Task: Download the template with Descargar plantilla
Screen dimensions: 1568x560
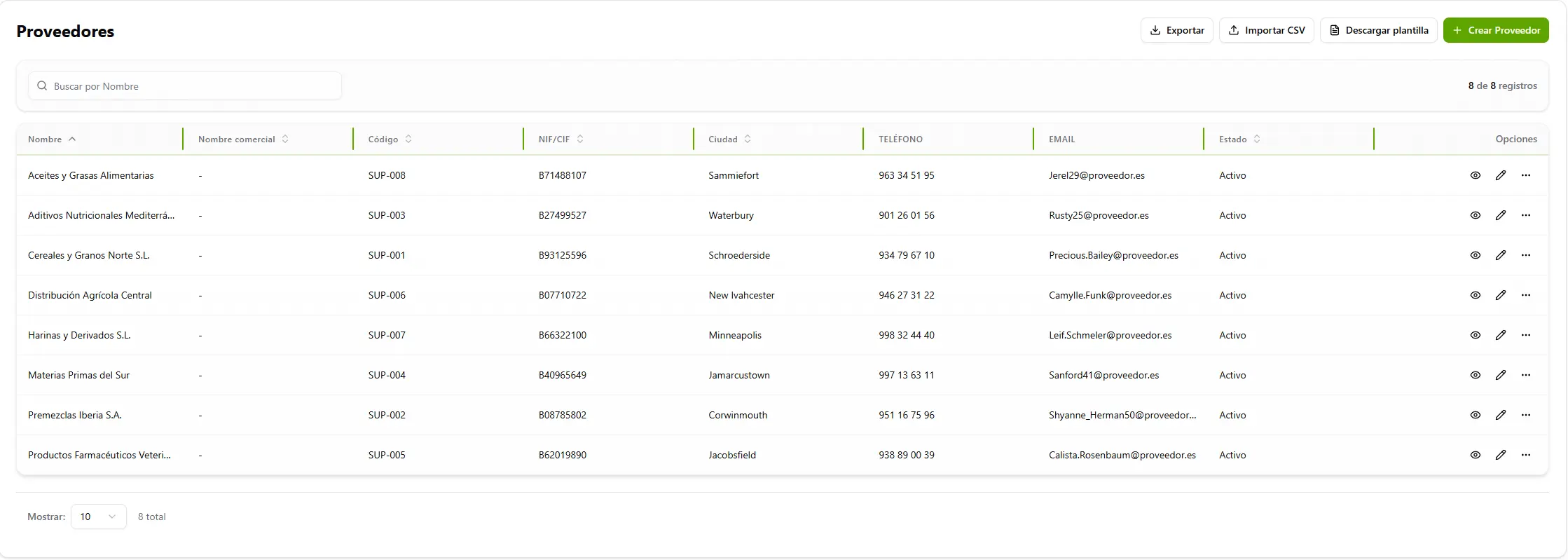Action: pyautogui.click(x=1378, y=30)
